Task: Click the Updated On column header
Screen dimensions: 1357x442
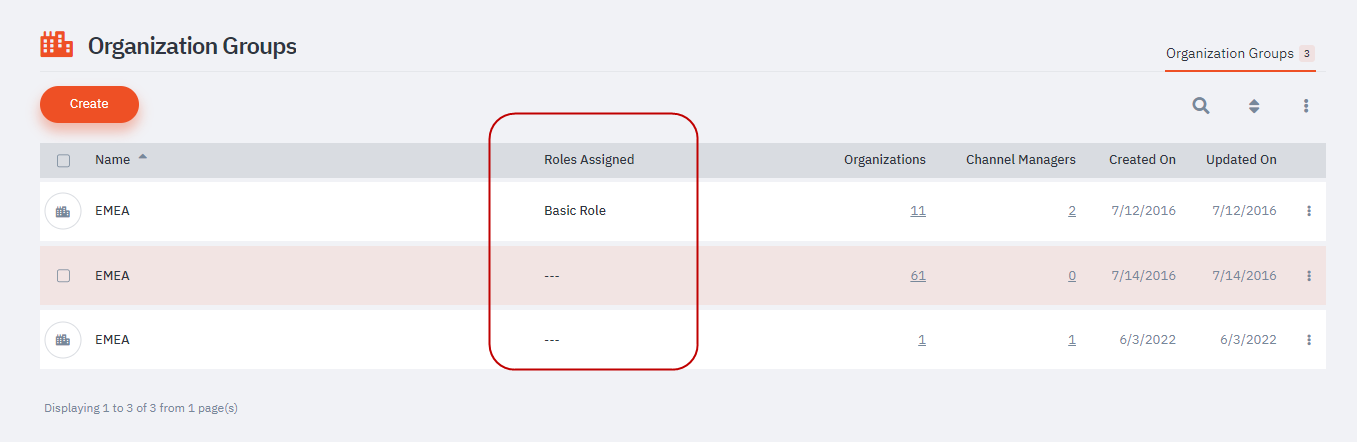Action: click(1241, 160)
